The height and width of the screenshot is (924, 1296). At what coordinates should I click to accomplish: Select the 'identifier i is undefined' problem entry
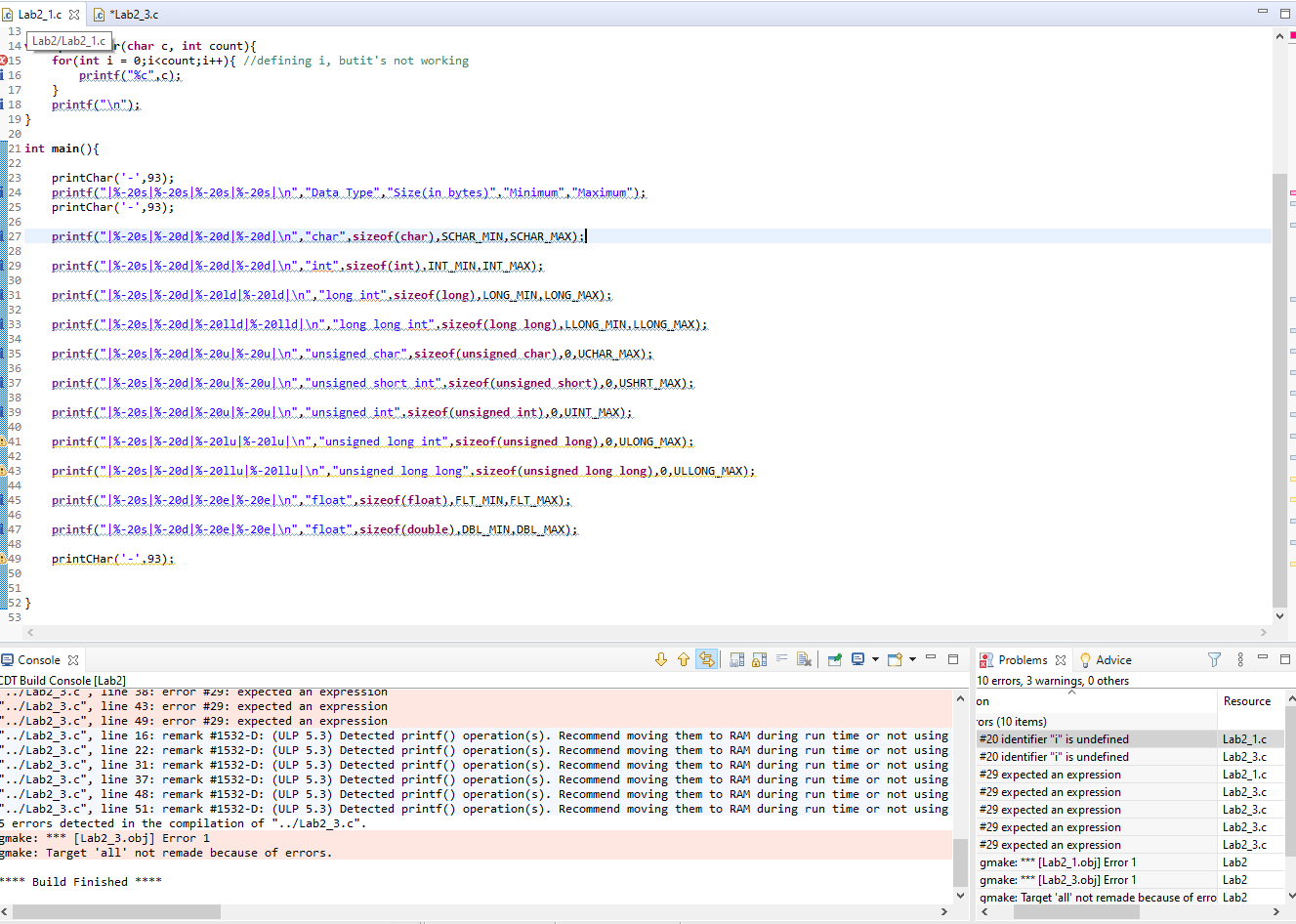[1055, 738]
